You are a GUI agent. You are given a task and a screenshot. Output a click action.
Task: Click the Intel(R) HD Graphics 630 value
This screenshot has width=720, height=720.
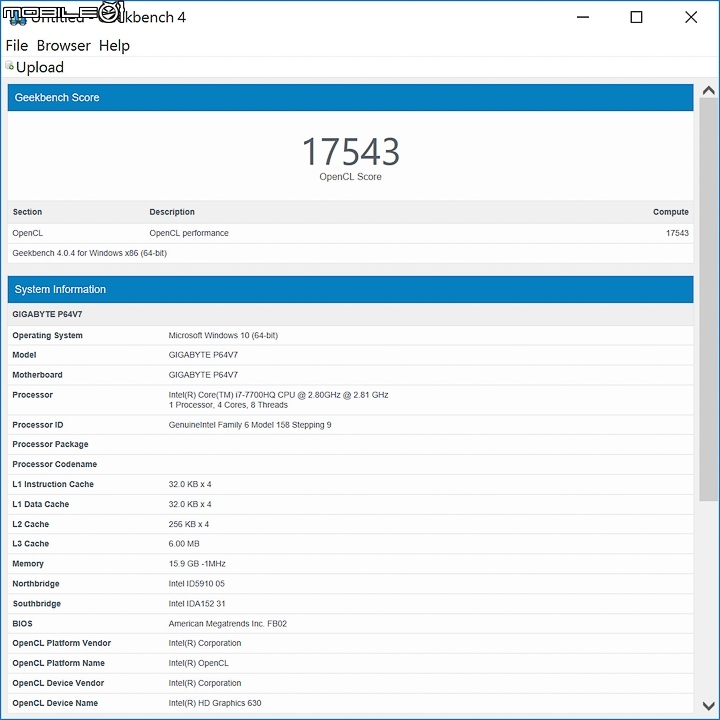coord(214,703)
